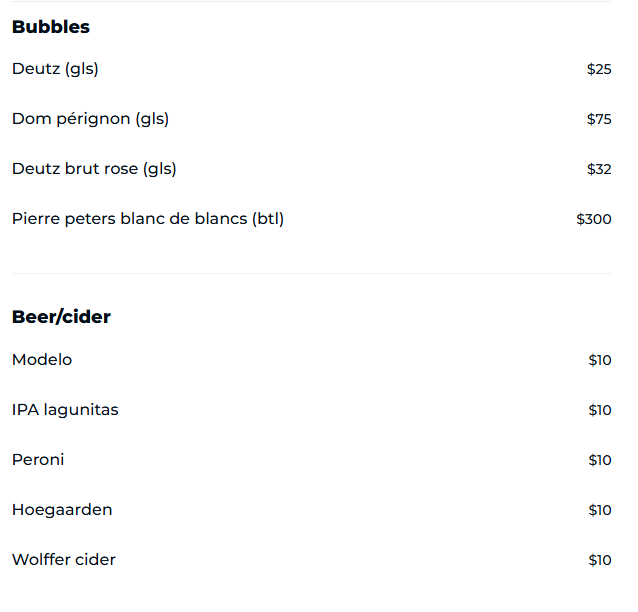Click the $300 bottle price

(x=594, y=219)
